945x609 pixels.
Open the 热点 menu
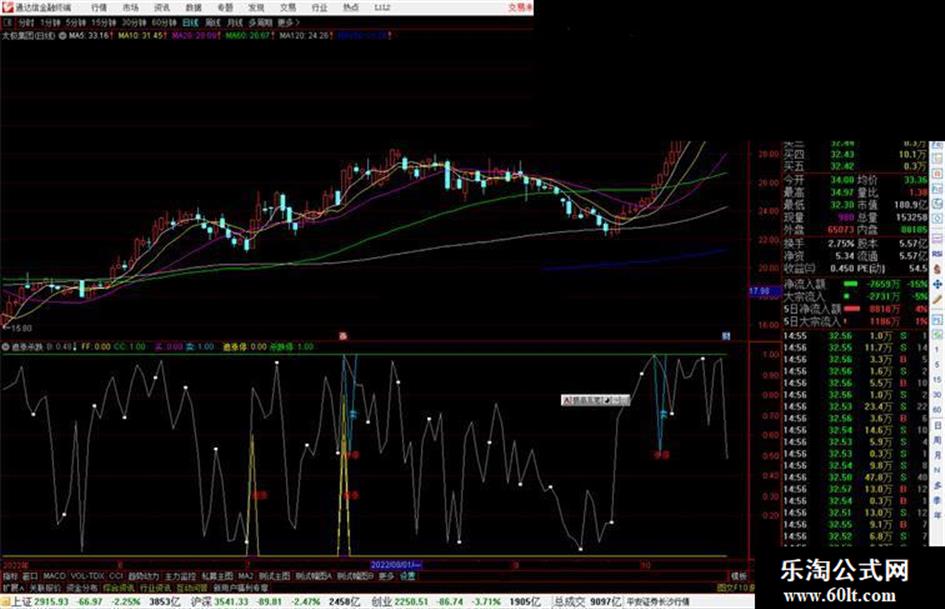(x=351, y=8)
